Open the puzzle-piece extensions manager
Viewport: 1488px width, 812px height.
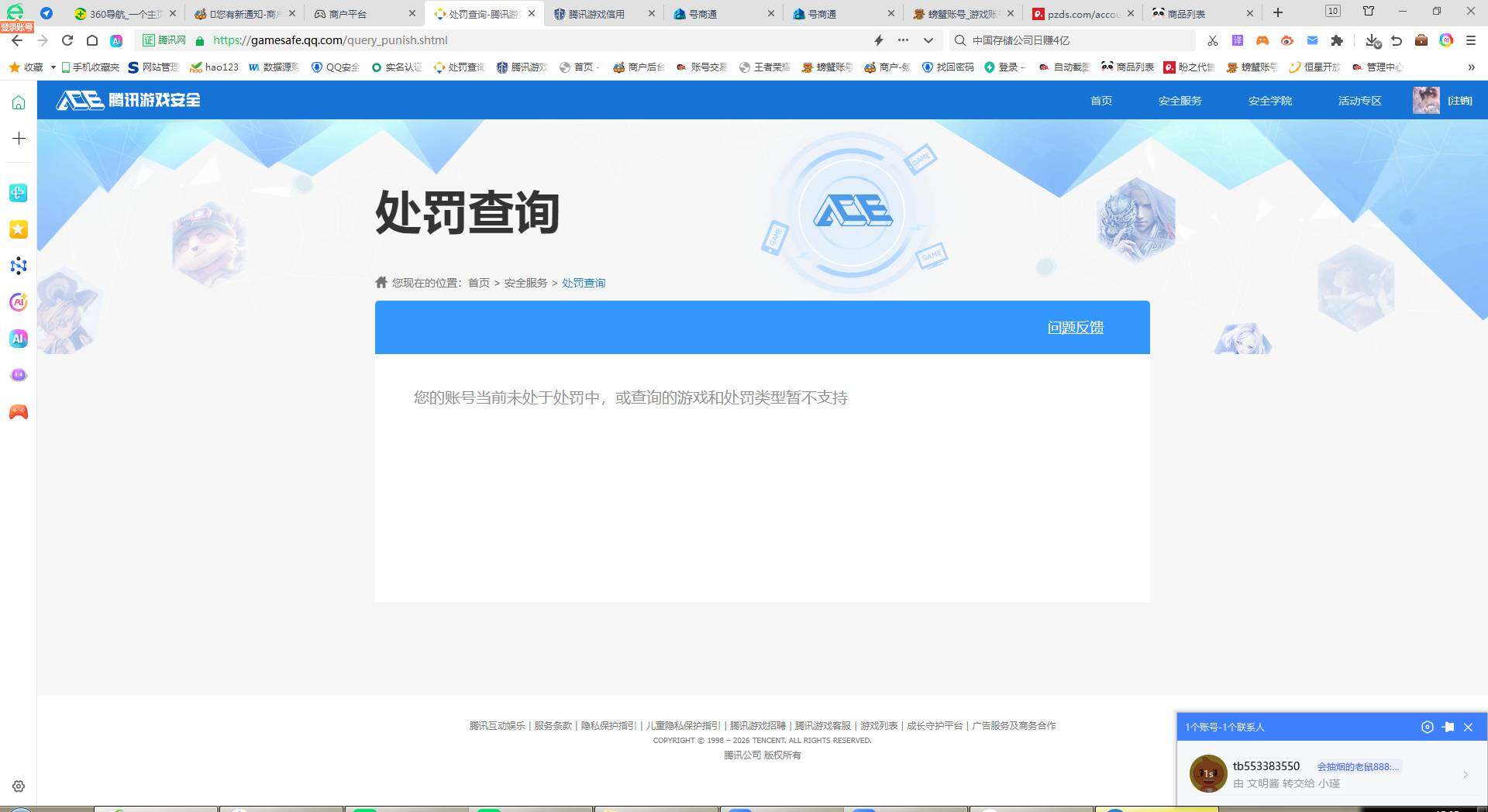point(1337,40)
